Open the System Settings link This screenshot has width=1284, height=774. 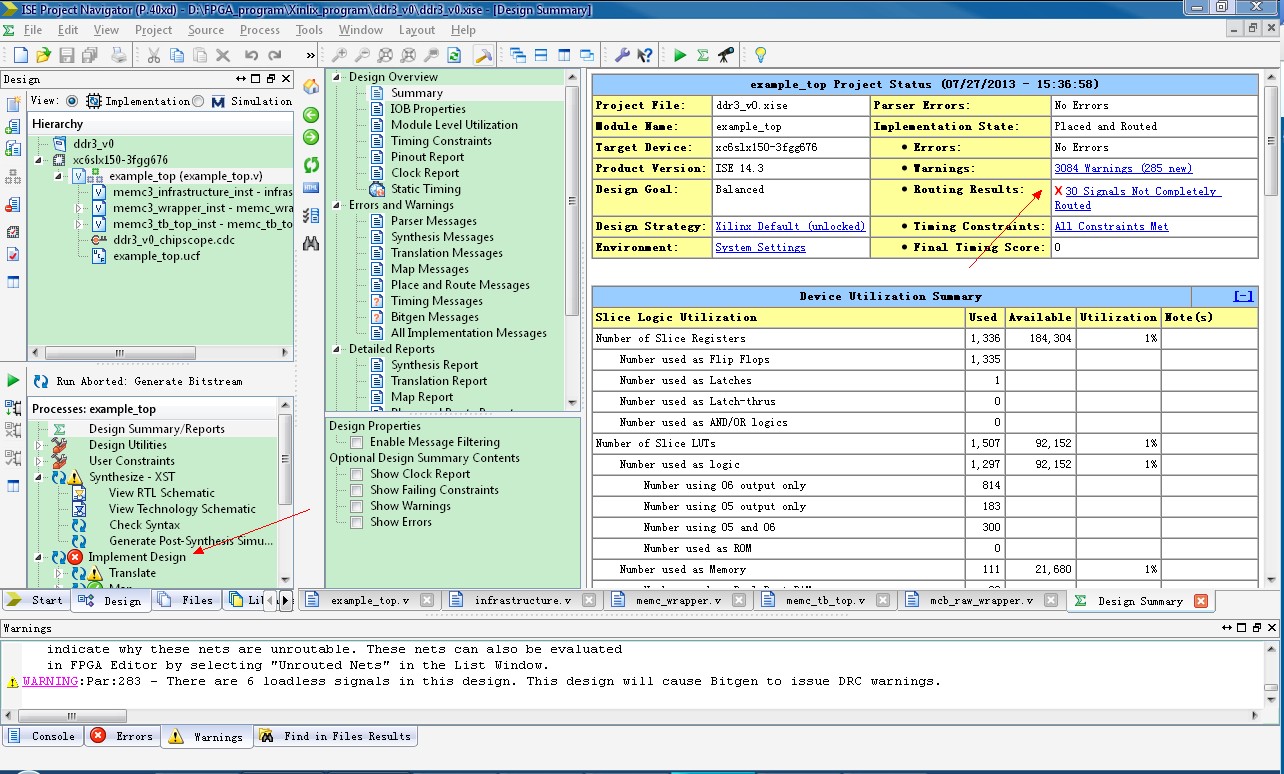coord(760,247)
